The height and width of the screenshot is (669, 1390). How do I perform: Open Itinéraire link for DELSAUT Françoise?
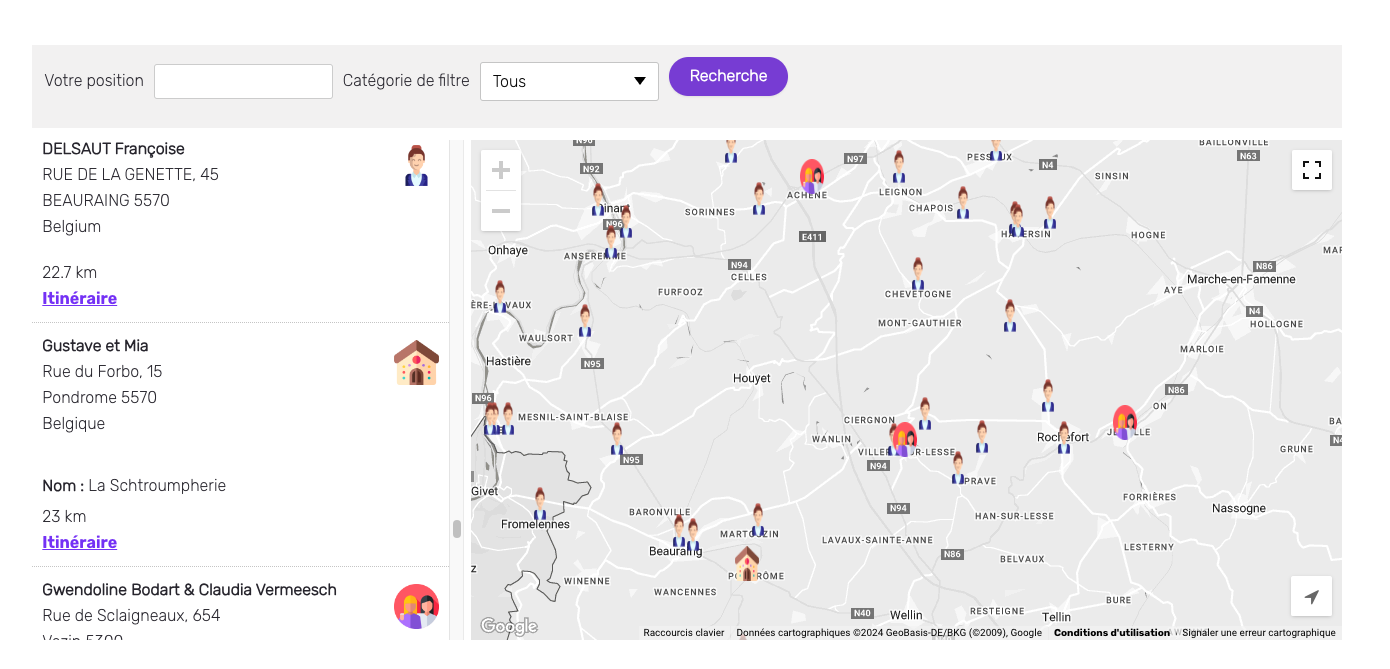(x=79, y=298)
